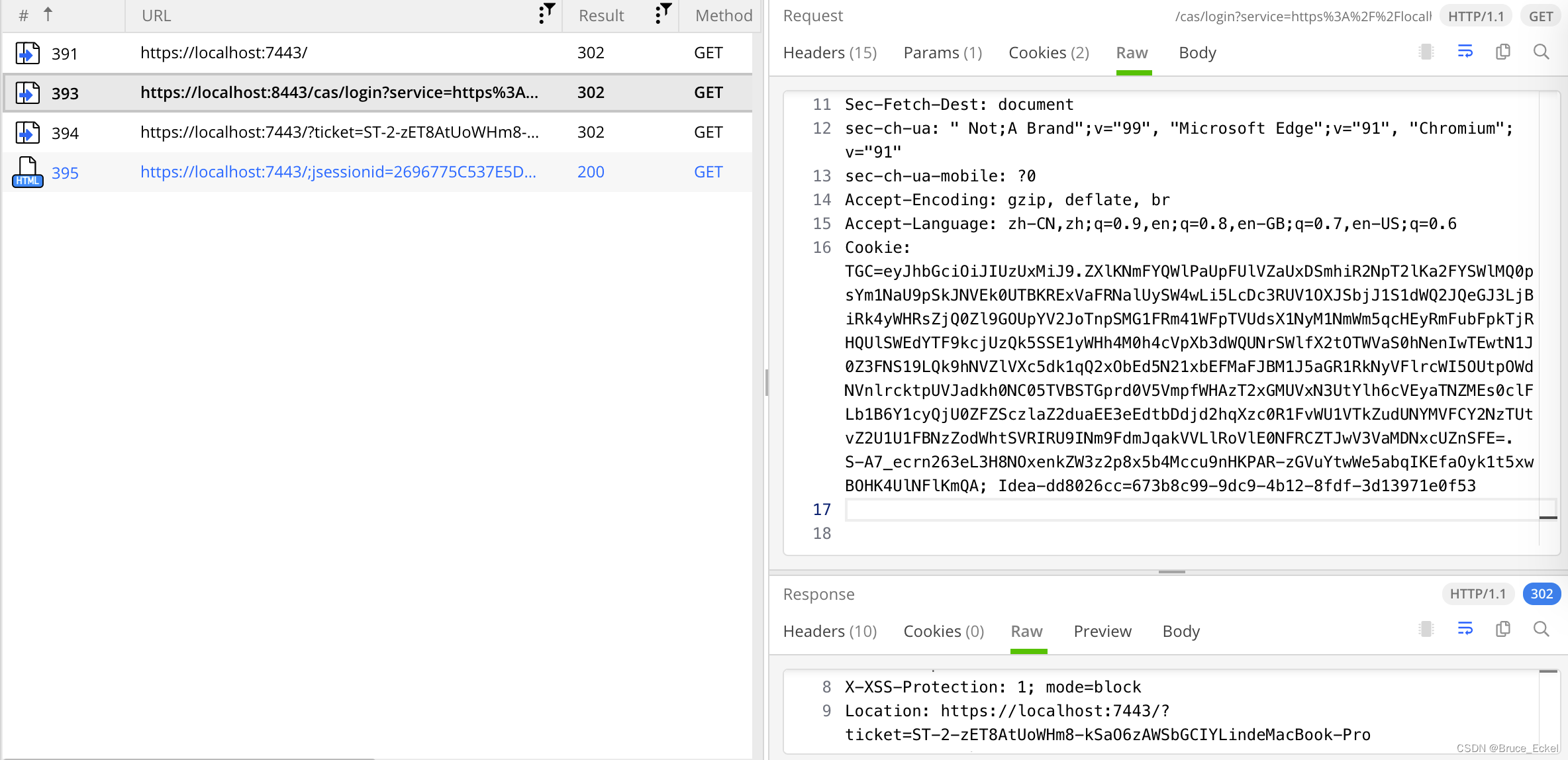Click response HTTP/1.1 badge
The width and height of the screenshot is (1568, 760).
click(1478, 594)
